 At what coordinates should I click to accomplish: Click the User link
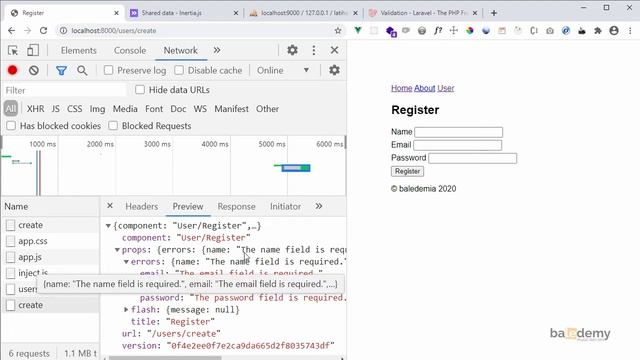tap(446, 88)
